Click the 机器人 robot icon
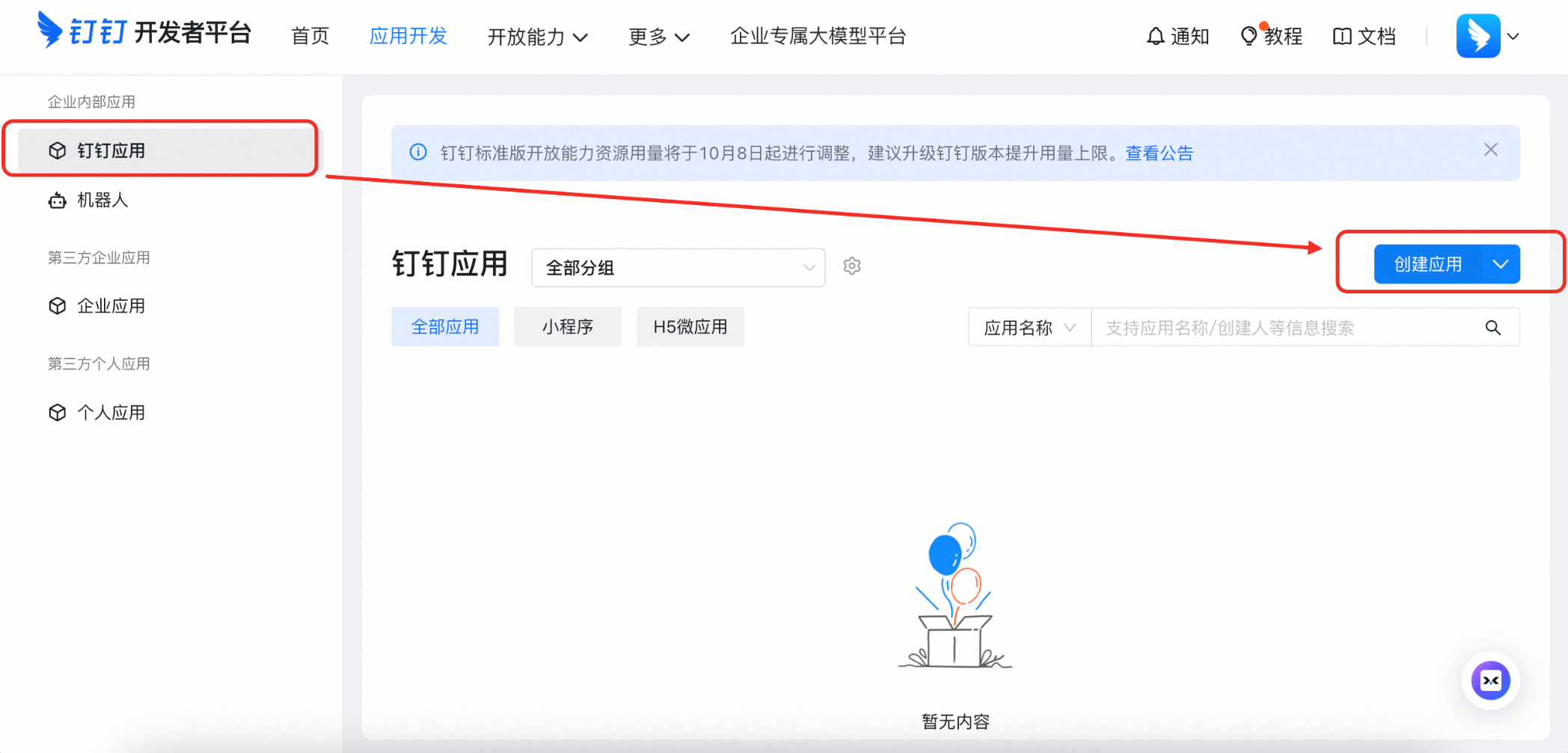This screenshot has width=1568, height=753. pos(58,200)
